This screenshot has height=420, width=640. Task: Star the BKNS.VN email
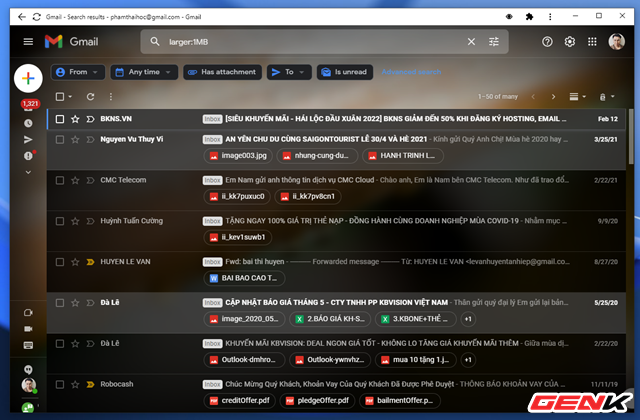click(75, 119)
